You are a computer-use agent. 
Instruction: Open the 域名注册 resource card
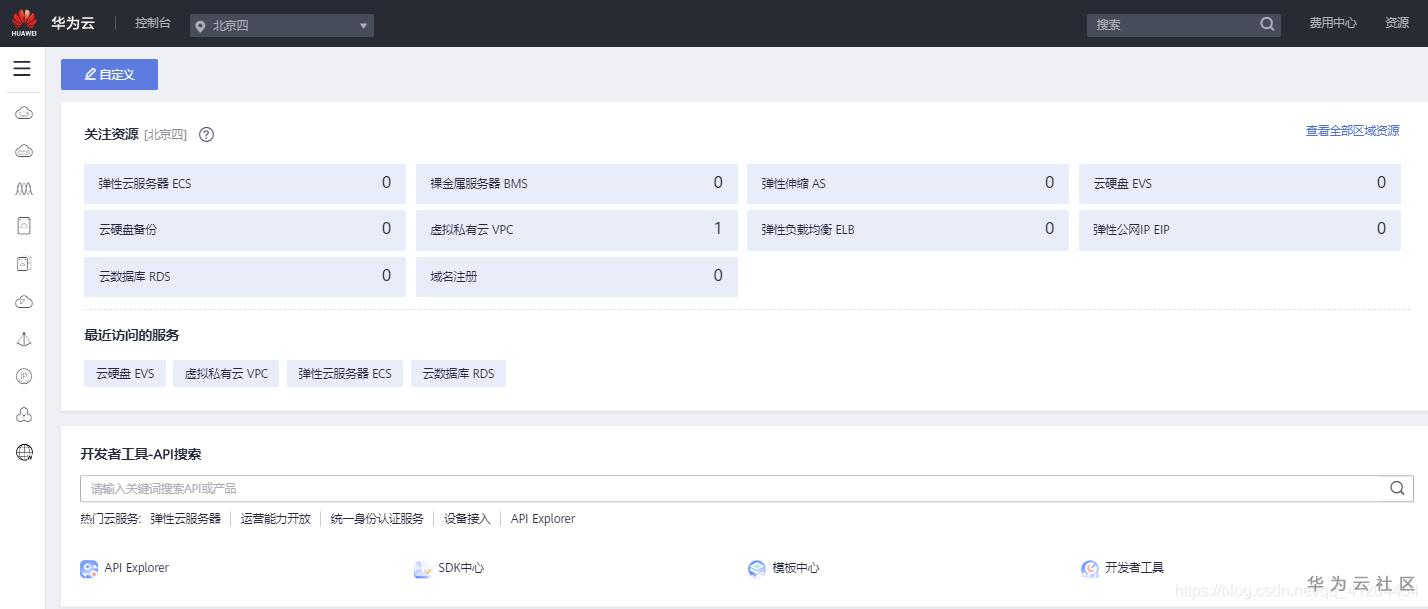(x=577, y=276)
